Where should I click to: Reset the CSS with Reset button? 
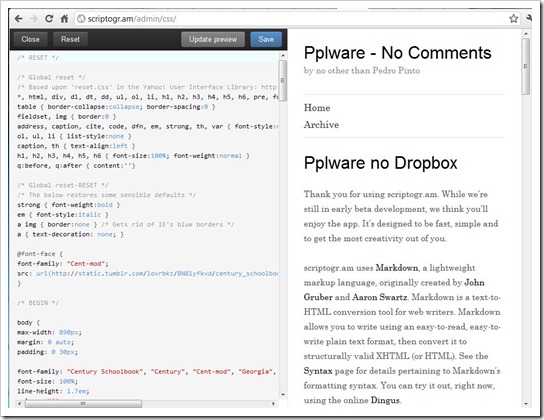(x=70, y=39)
